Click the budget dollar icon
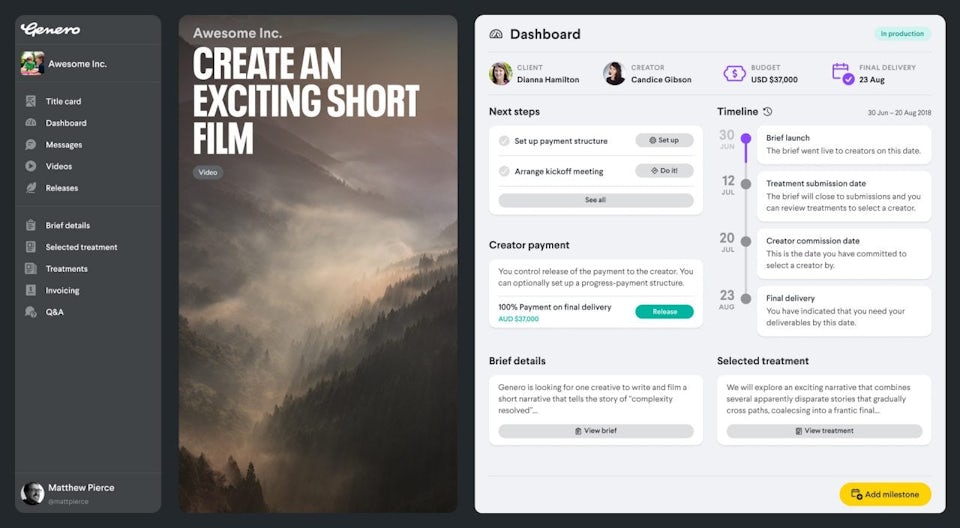Screen dimensions: 960x528 (734, 74)
